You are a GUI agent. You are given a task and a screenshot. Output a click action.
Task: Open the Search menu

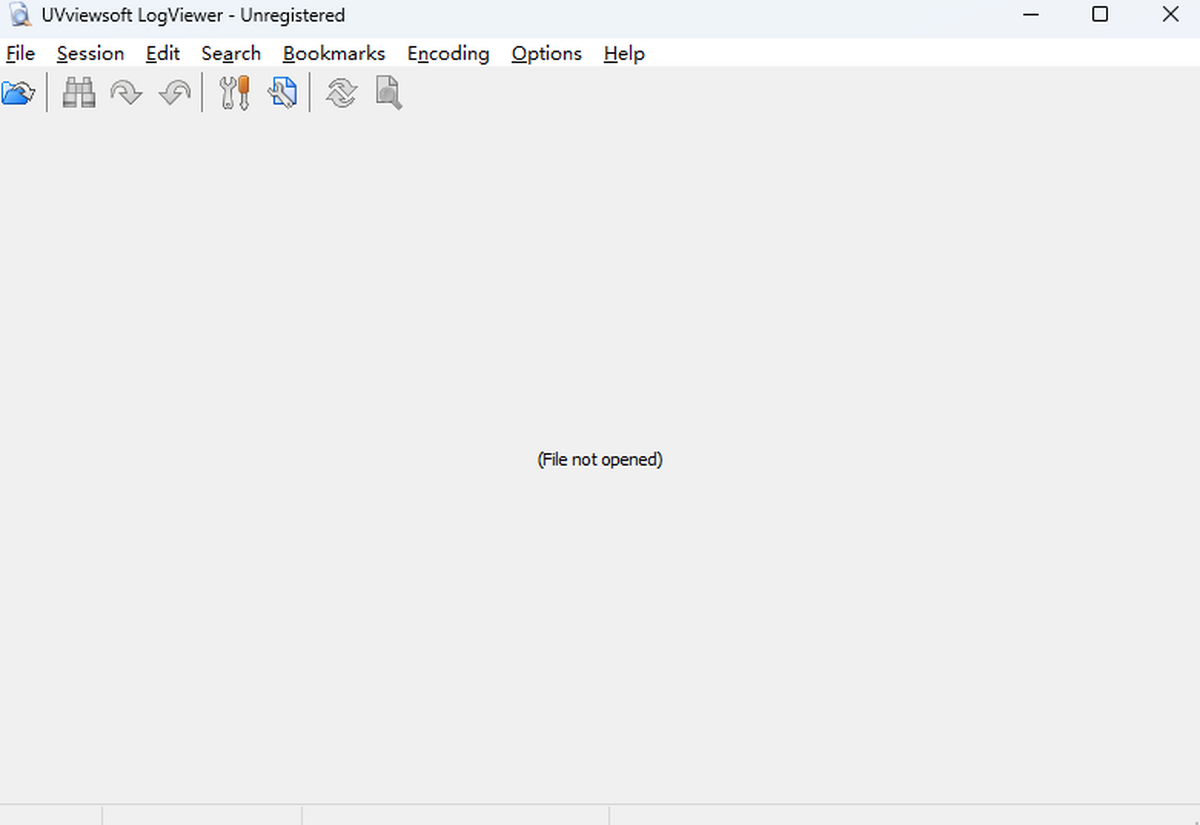click(231, 53)
